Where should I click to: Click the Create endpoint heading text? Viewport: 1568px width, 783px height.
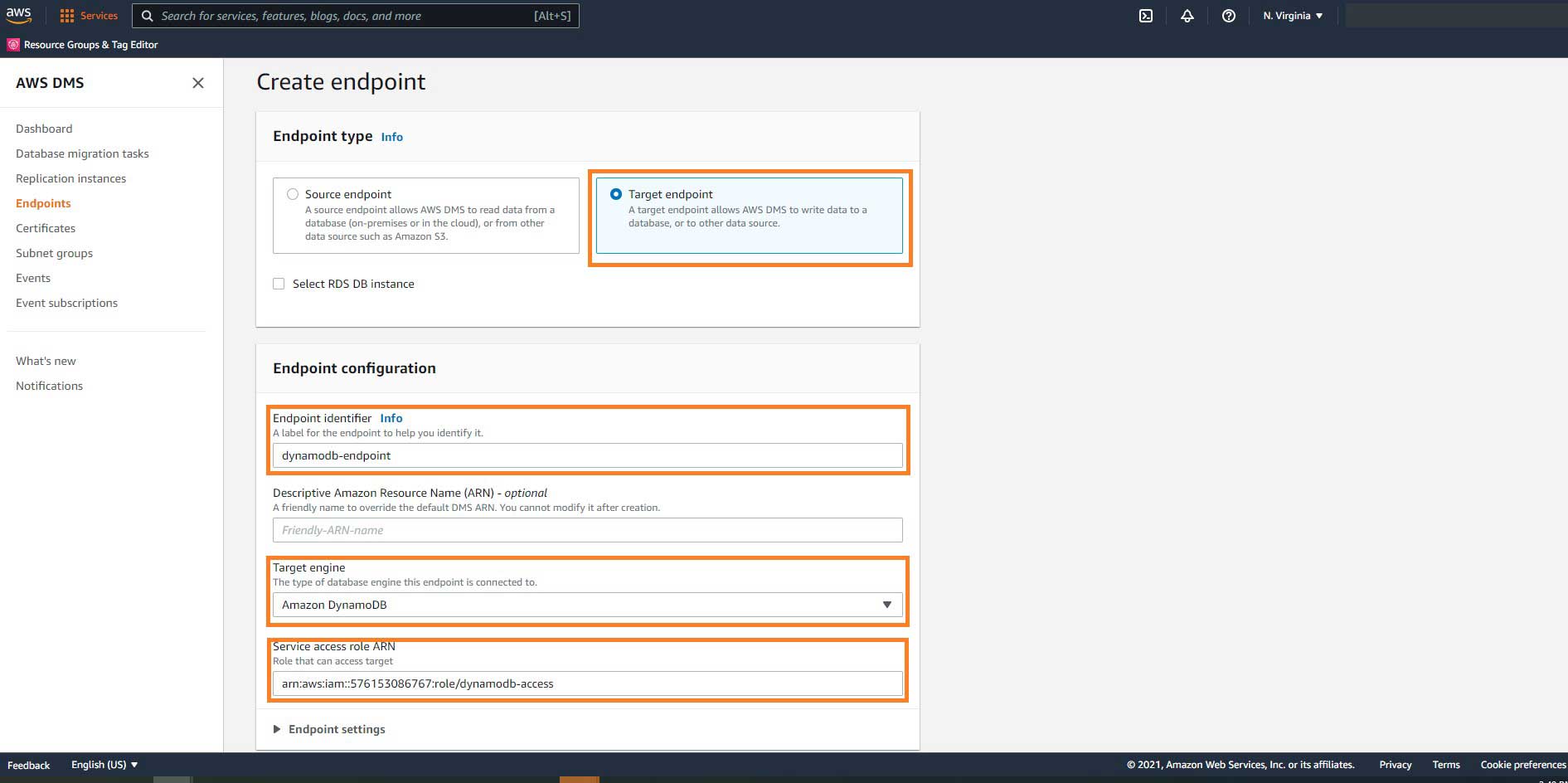(341, 82)
